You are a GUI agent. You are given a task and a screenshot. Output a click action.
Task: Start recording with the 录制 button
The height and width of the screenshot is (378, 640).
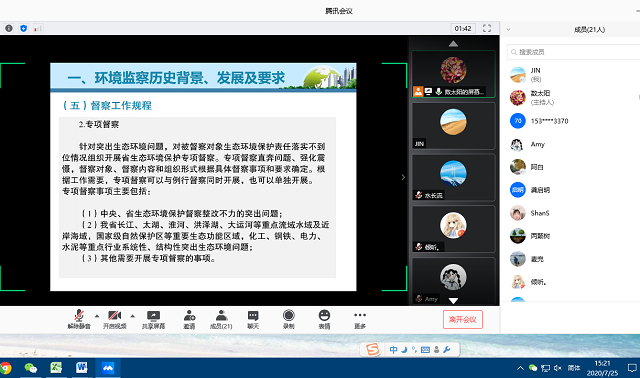click(289, 319)
